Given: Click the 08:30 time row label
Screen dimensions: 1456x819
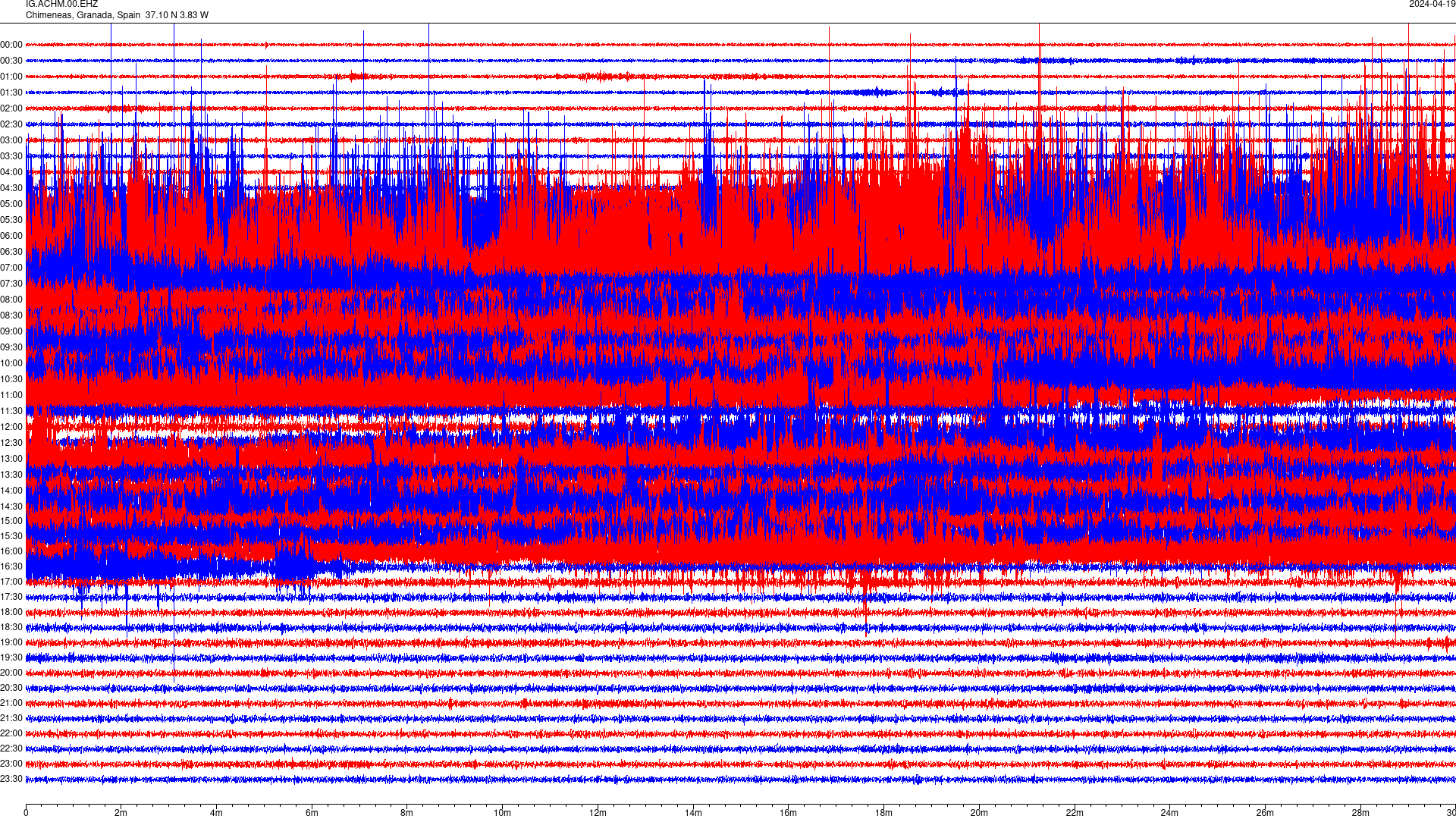Looking at the screenshot, I should (11, 315).
